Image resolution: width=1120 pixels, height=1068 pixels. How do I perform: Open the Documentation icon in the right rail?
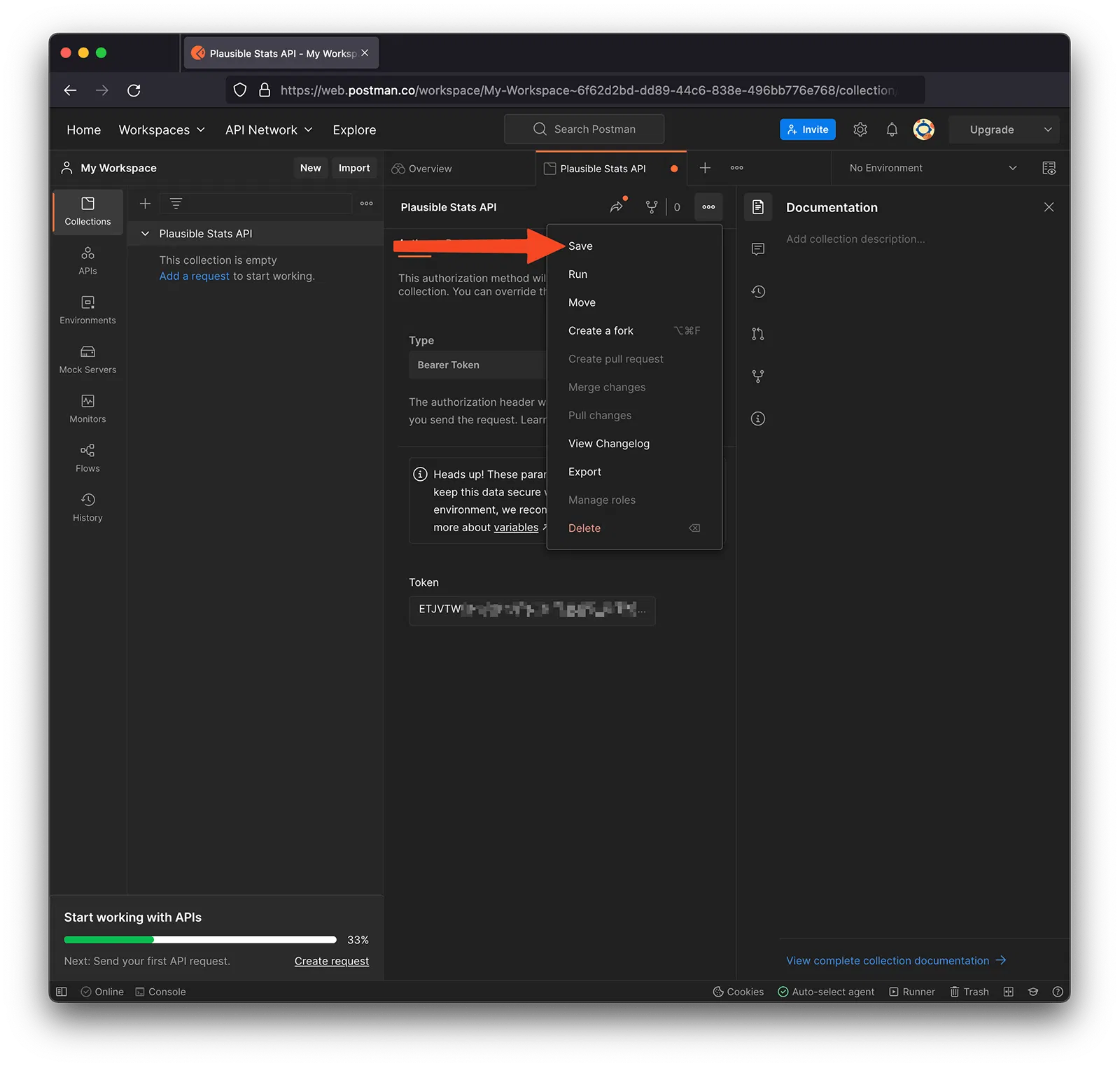pos(758,207)
